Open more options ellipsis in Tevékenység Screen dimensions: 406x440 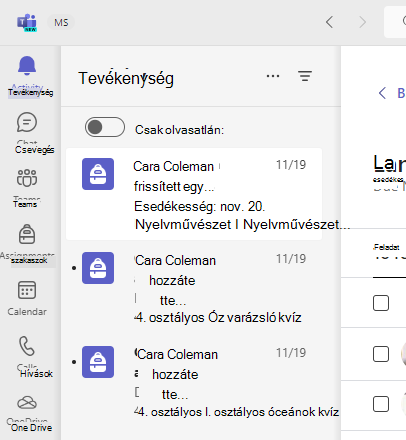click(273, 76)
